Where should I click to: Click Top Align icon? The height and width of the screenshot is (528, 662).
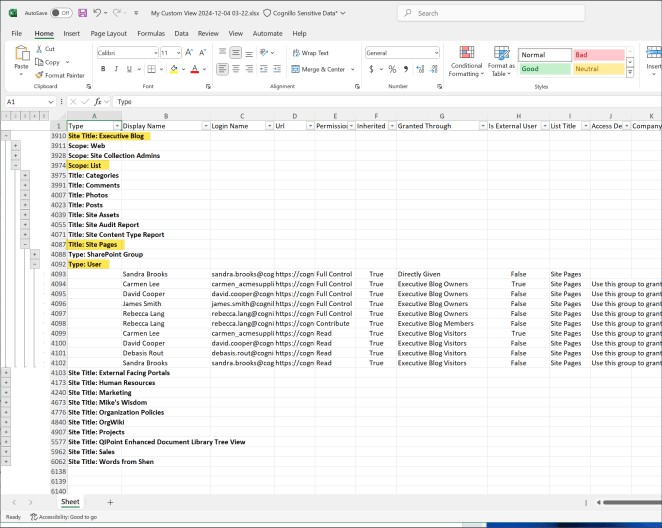[x=222, y=53]
